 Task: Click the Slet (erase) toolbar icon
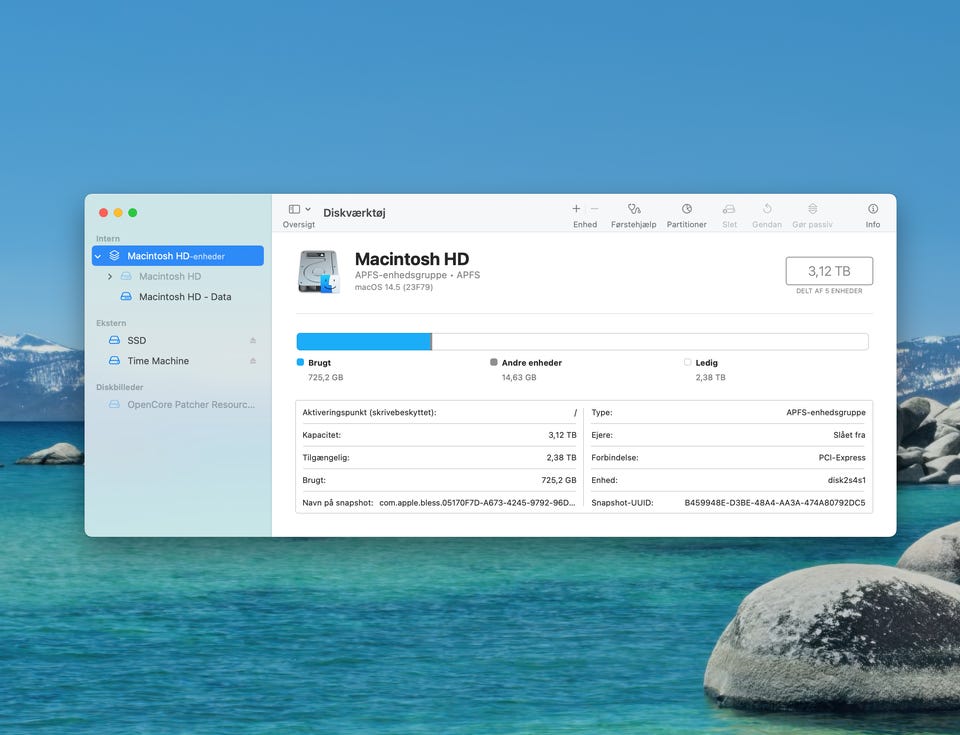tap(729, 209)
